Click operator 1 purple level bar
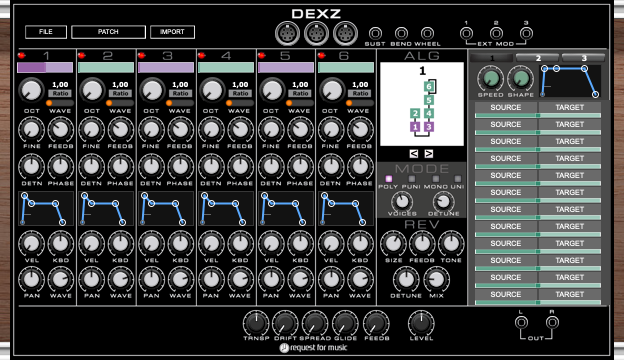 [x=45, y=68]
